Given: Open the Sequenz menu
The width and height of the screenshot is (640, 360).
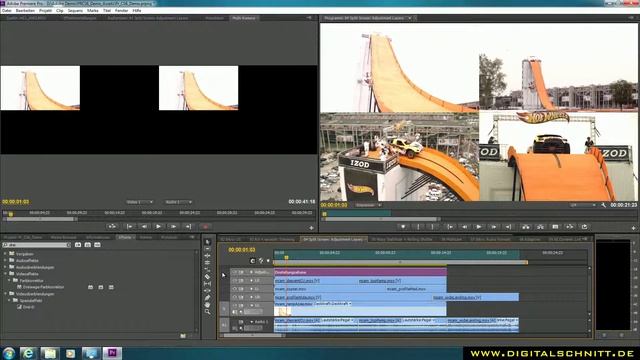Looking at the screenshot, I should [x=75, y=11].
